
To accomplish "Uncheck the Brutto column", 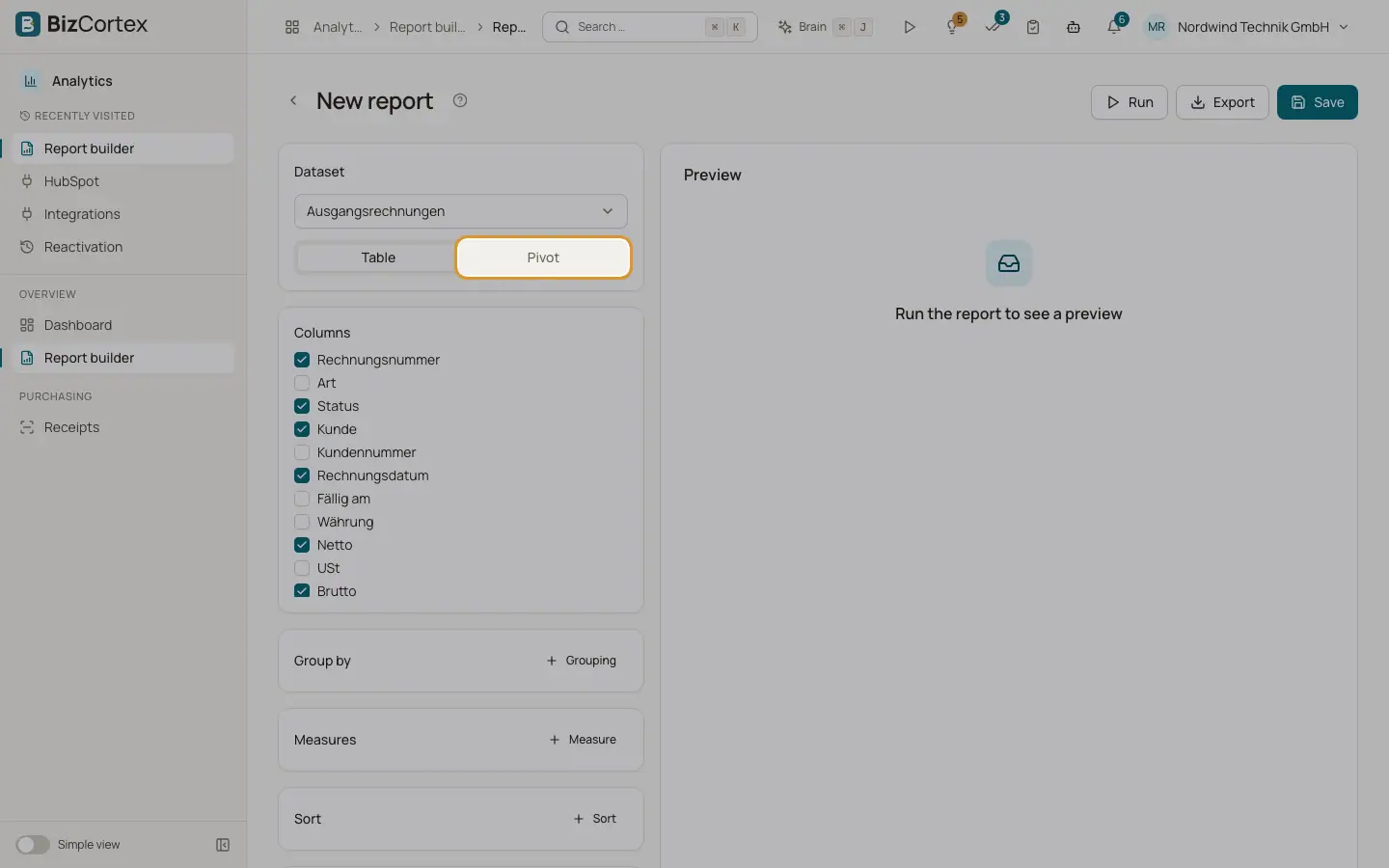I will tap(302, 591).
